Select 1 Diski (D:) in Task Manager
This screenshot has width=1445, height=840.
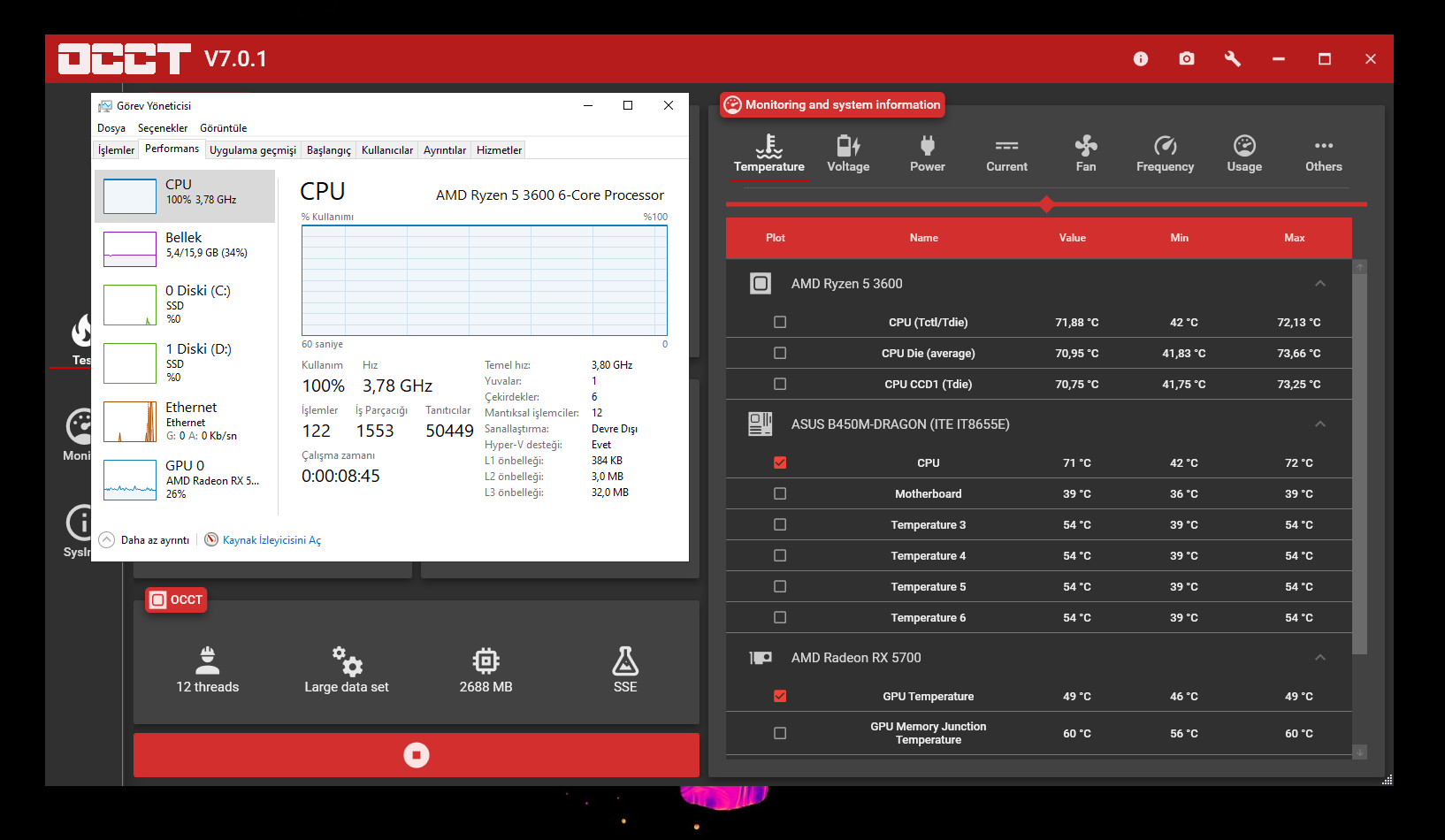185,363
